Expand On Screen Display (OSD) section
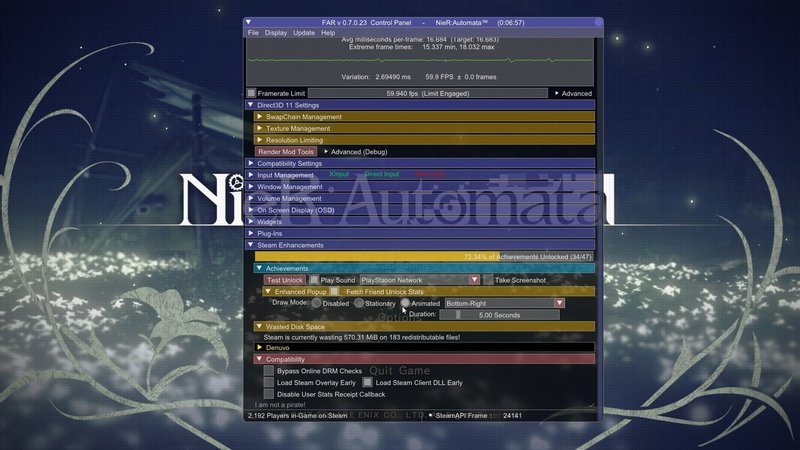 click(x=421, y=210)
